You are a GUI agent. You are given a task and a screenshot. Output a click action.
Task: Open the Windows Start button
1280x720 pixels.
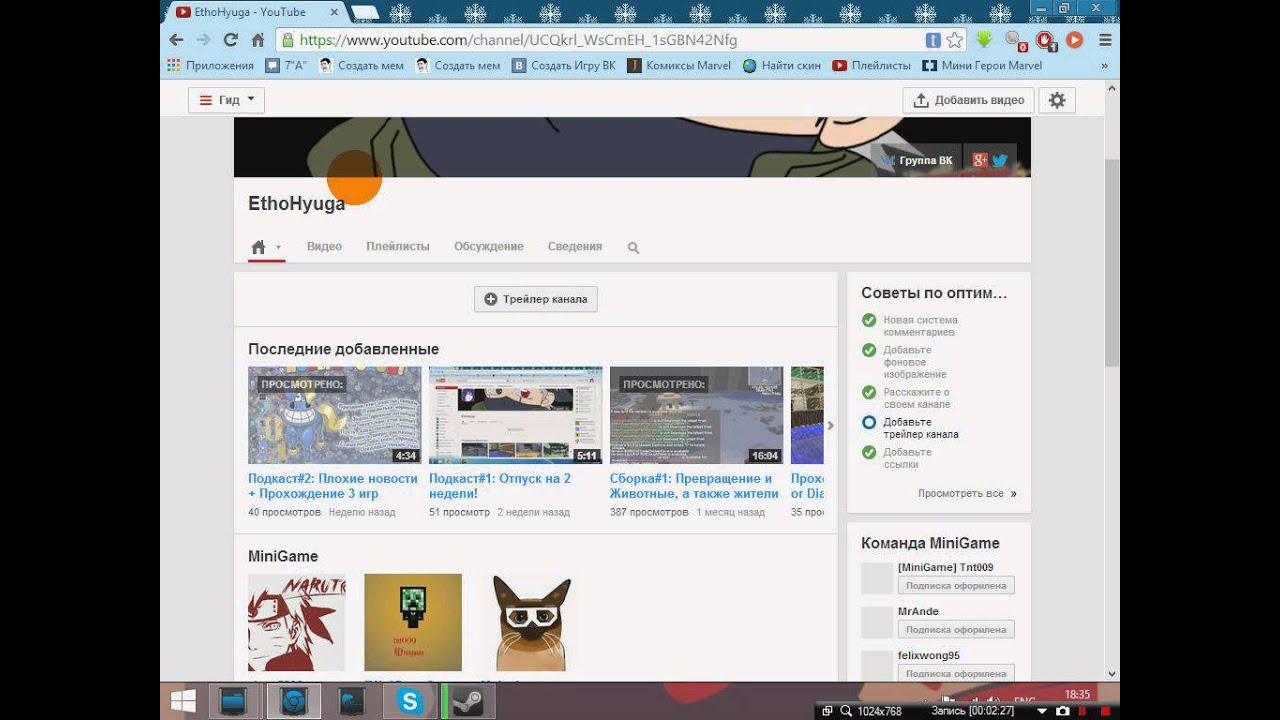(183, 701)
